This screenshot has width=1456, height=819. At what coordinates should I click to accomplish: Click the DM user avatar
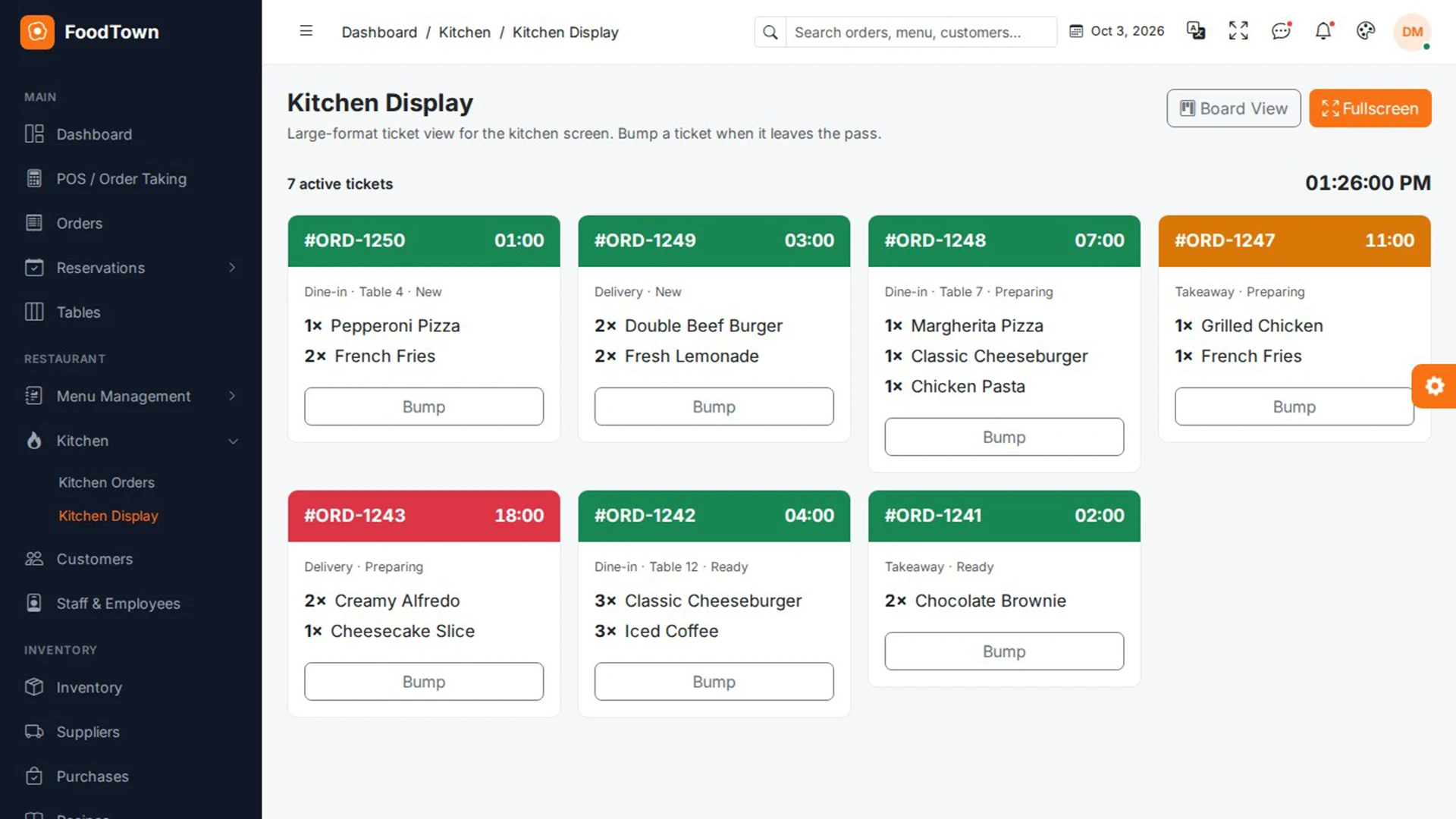tap(1412, 32)
